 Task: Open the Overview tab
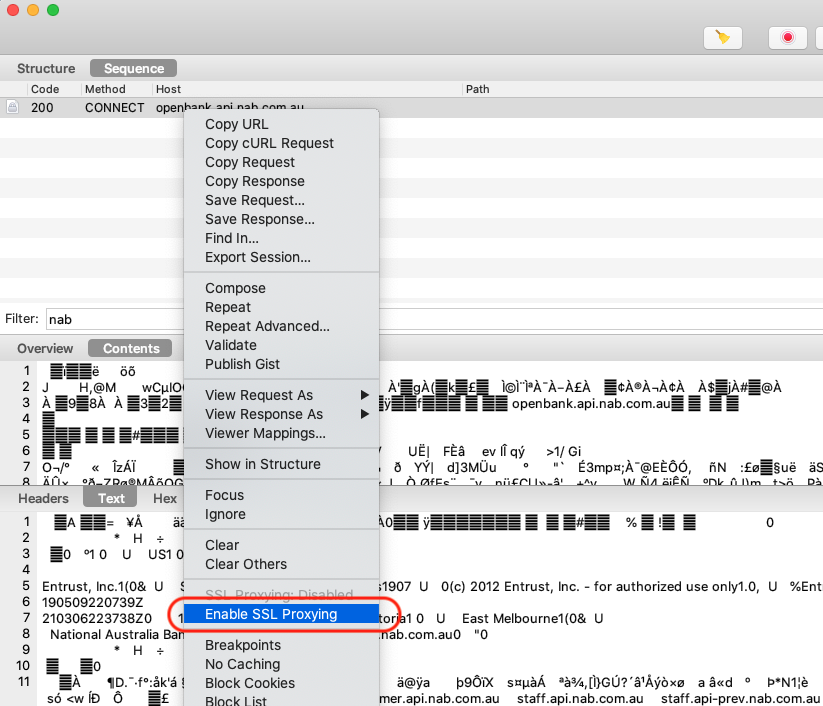click(45, 348)
